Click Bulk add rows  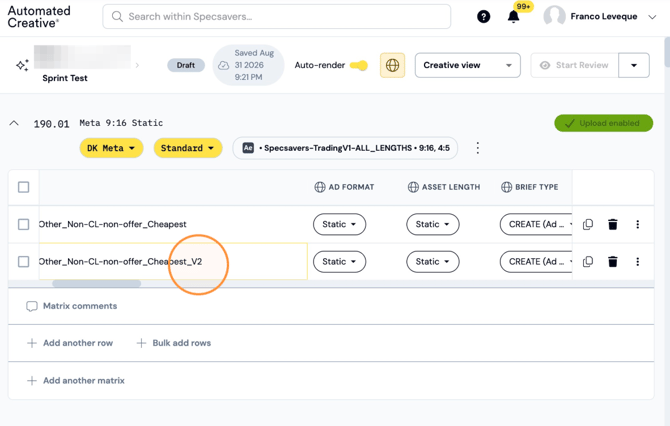point(173,343)
